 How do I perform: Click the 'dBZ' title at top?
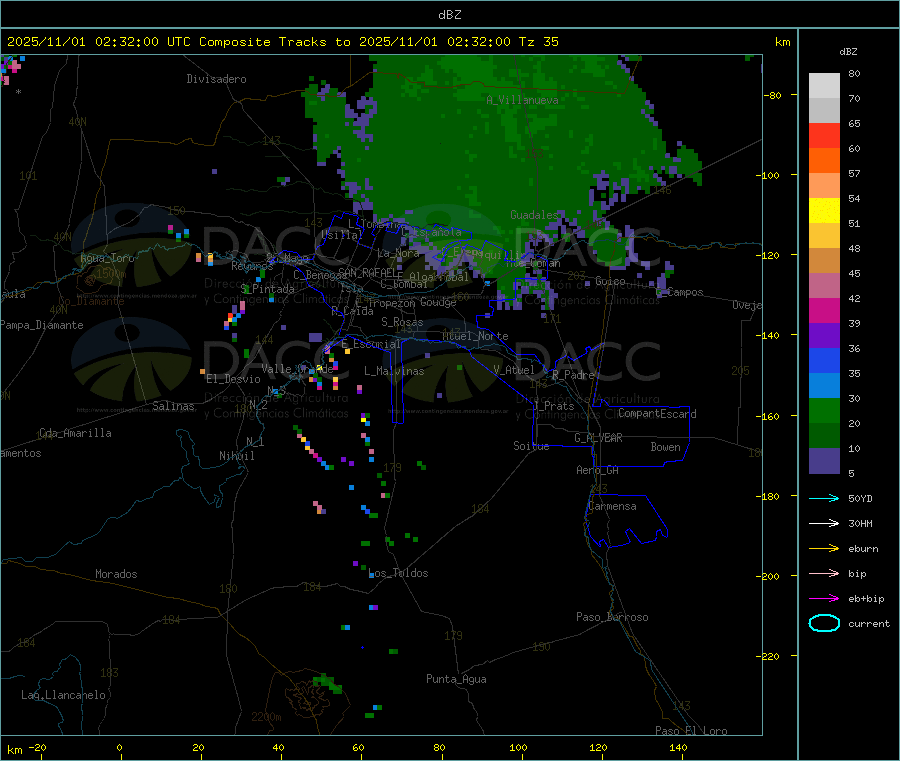point(449,15)
